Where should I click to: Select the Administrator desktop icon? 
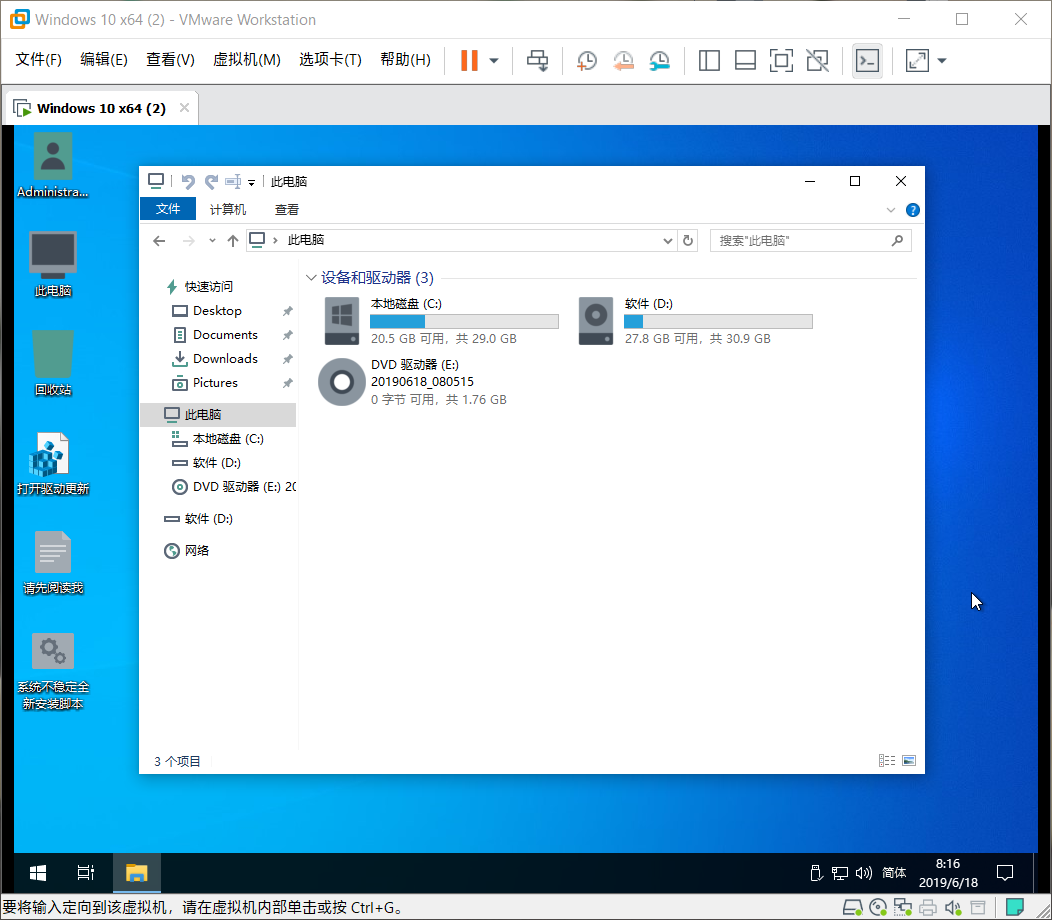(53, 166)
